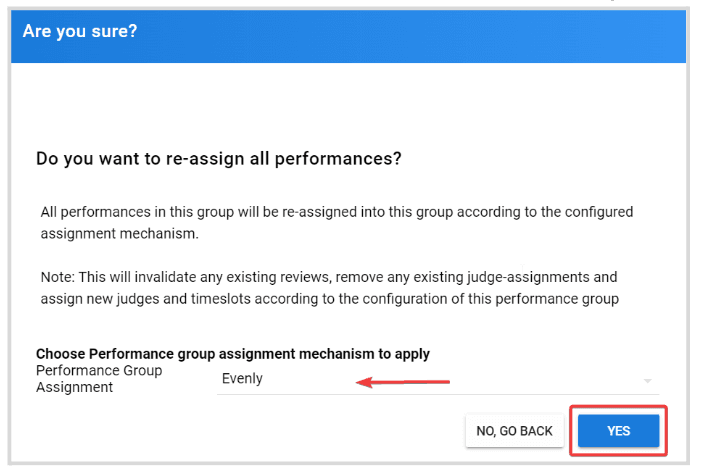Select the Evenly value text
The height and width of the screenshot is (473, 701).
(242, 379)
